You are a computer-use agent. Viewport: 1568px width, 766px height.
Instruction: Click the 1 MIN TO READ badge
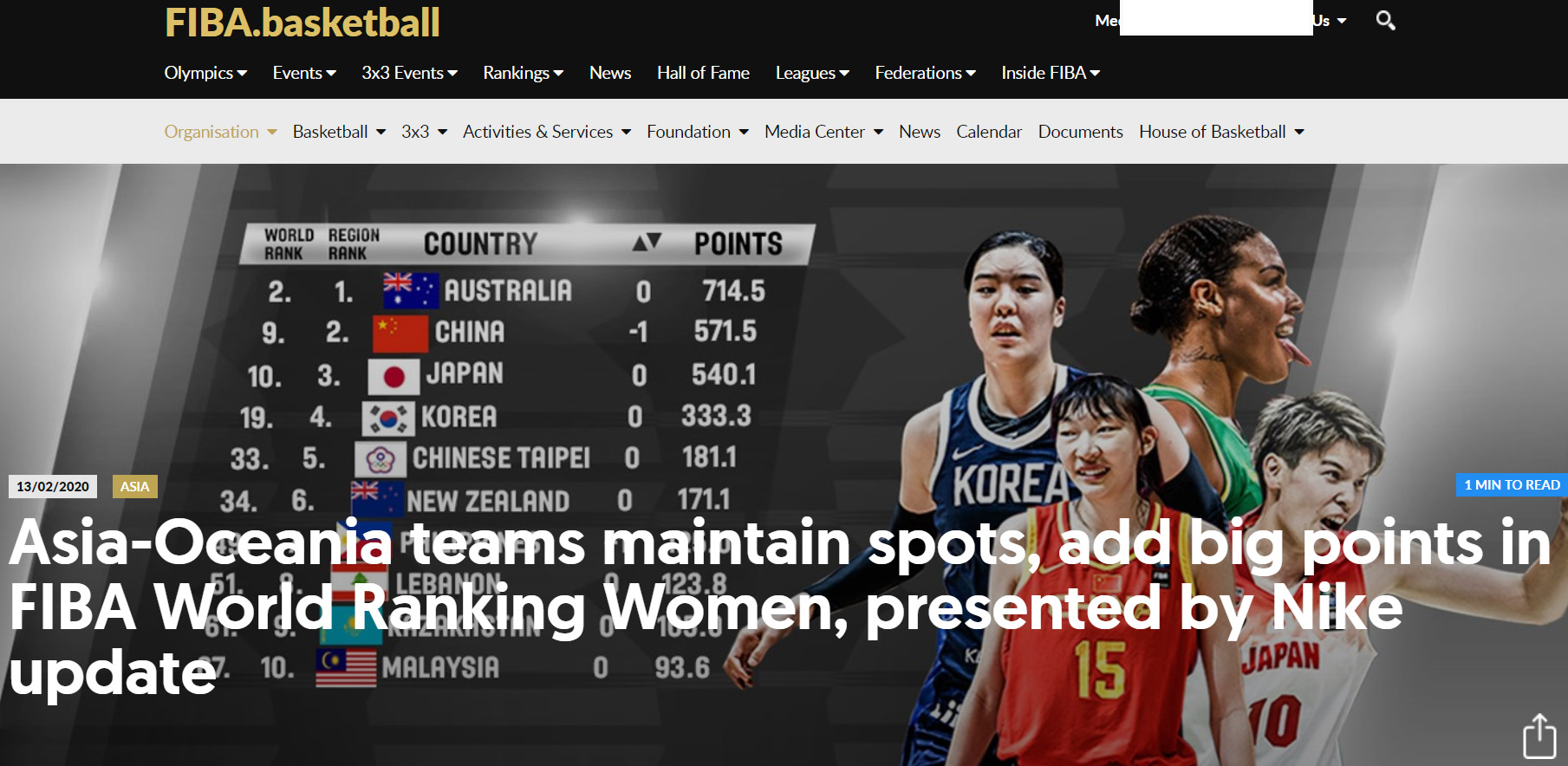coord(1512,485)
